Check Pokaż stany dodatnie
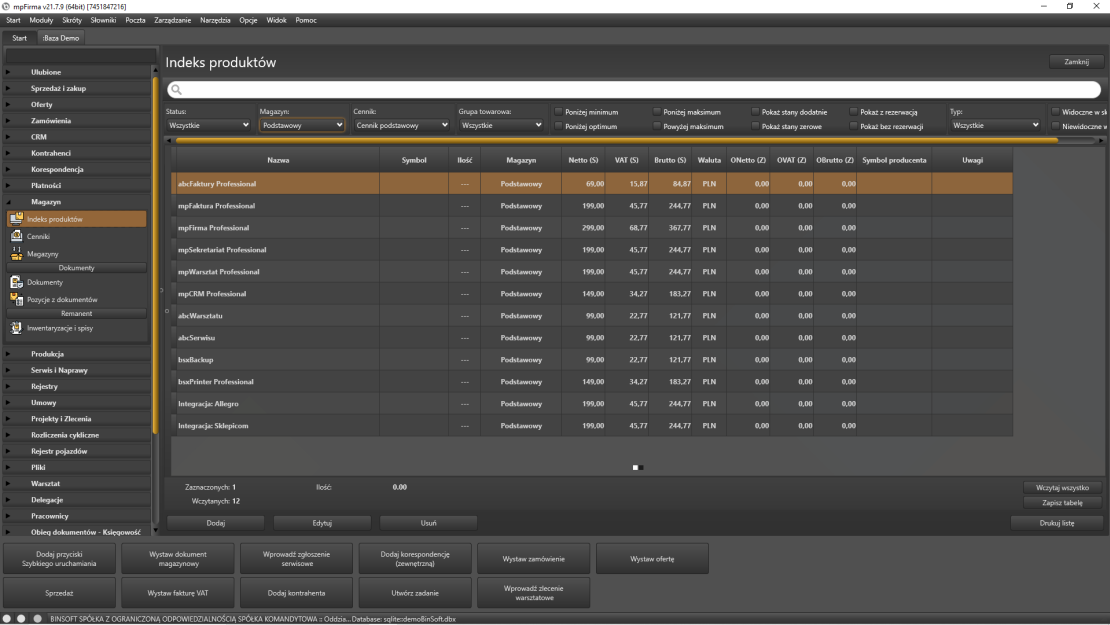This screenshot has width=1110, height=625. (x=755, y=112)
